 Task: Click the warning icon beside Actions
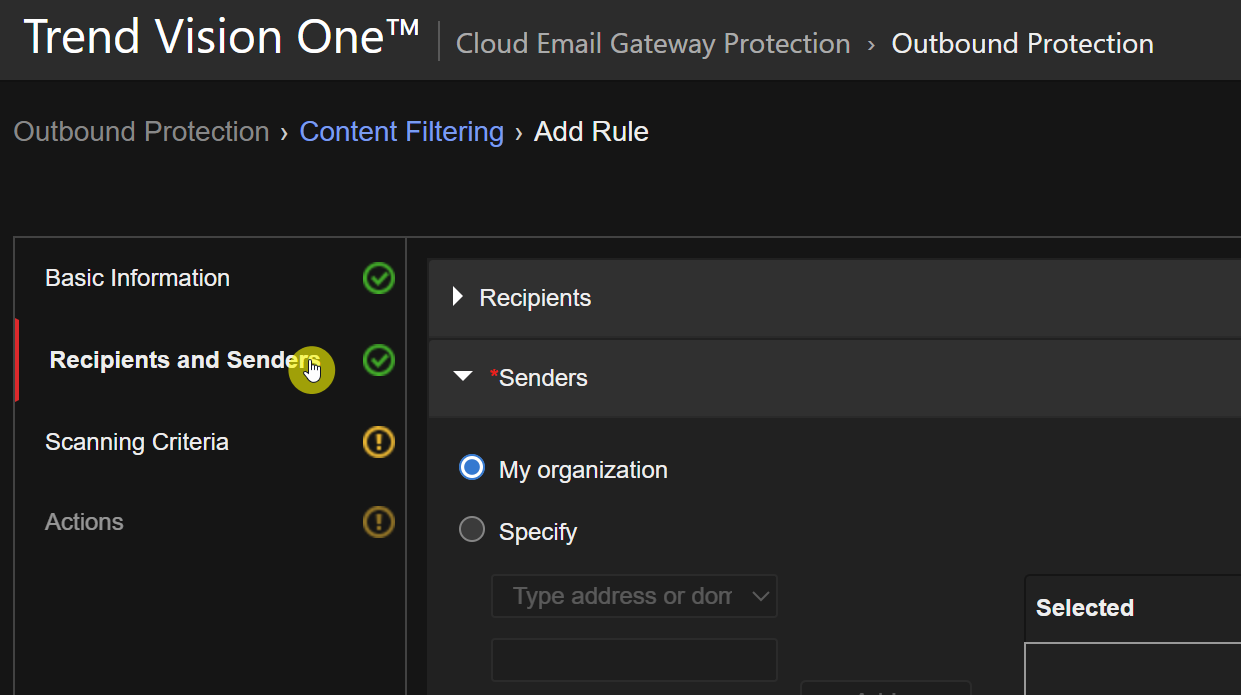[378, 522]
